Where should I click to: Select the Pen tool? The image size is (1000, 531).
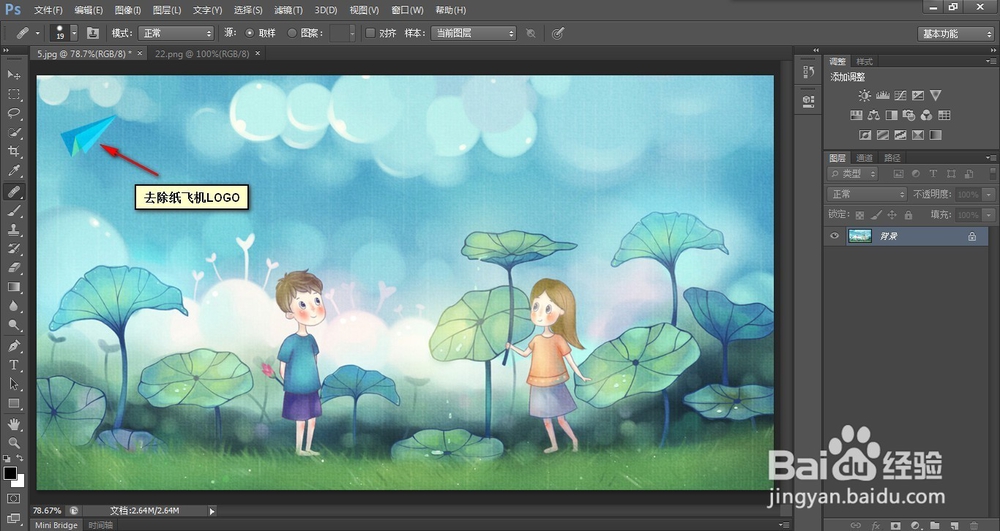point(13,346)
